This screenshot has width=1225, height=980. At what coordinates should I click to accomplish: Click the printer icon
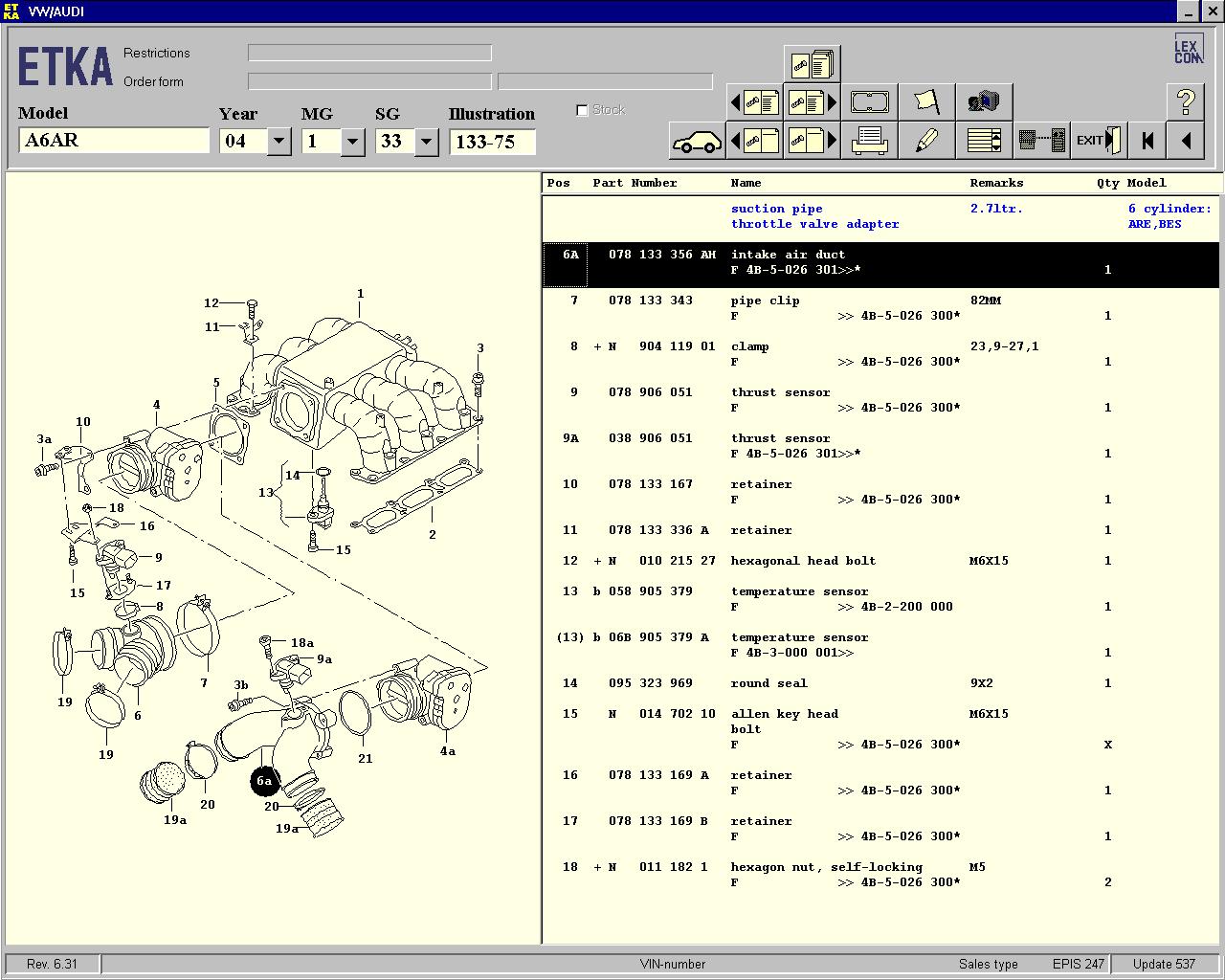point(869,141)
